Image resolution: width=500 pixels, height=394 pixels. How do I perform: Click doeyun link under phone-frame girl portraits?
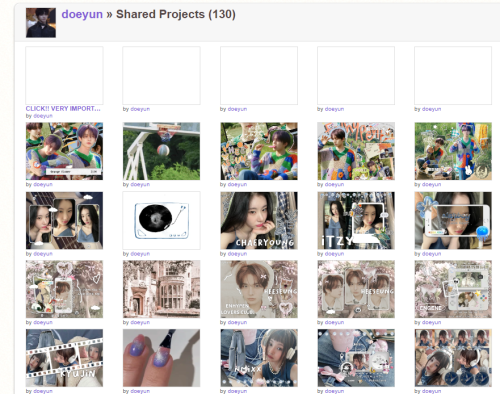pos(43,254)
